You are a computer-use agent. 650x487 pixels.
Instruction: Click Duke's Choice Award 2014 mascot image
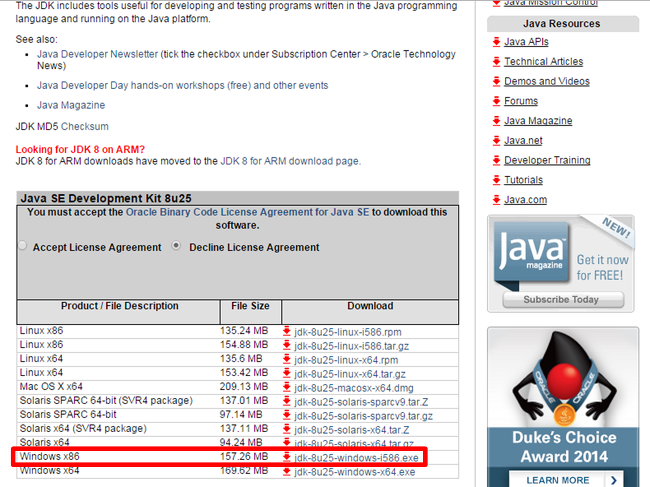(563, 377)
